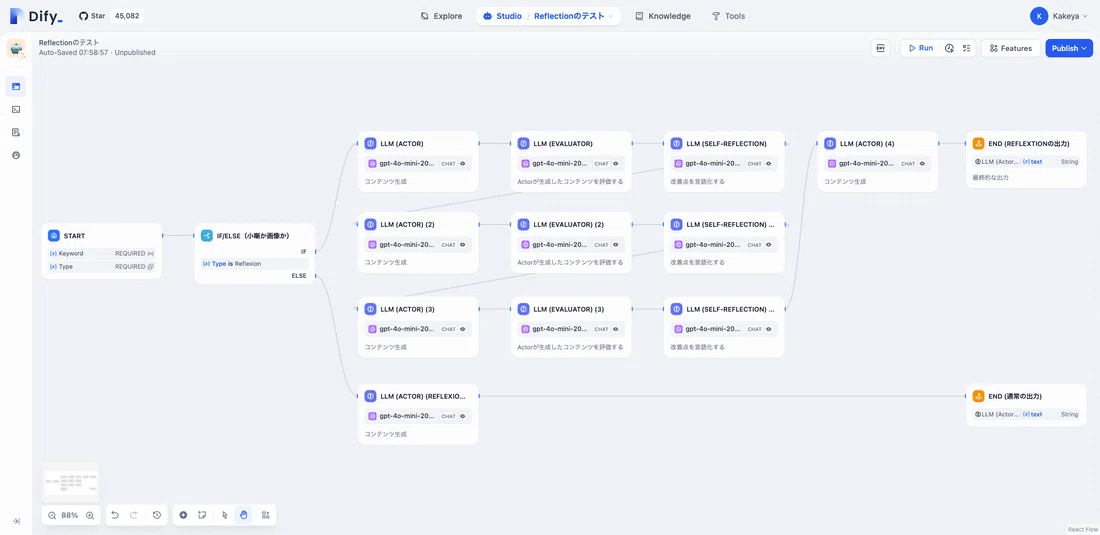Image resolution: width=1100 pixels, height=535 pixels.
Task: Select the LLM (SELF-REFLECTION) third row node
Action: [x=724, y=327]
